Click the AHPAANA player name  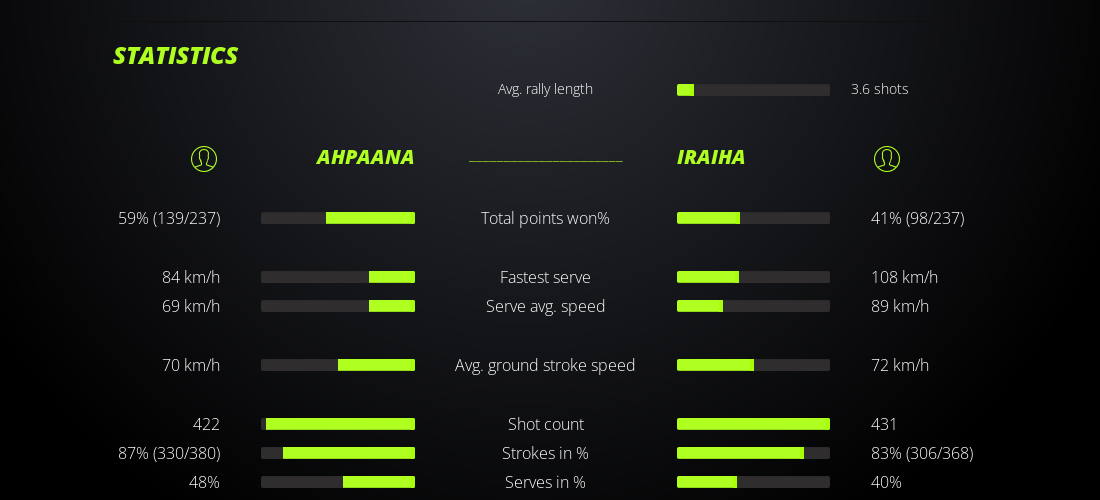[365, 158]
